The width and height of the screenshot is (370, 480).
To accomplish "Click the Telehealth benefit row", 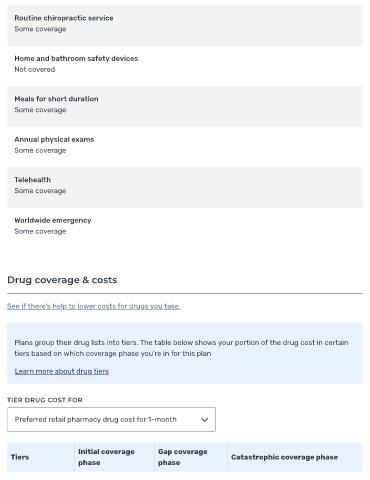I will 185,188.
